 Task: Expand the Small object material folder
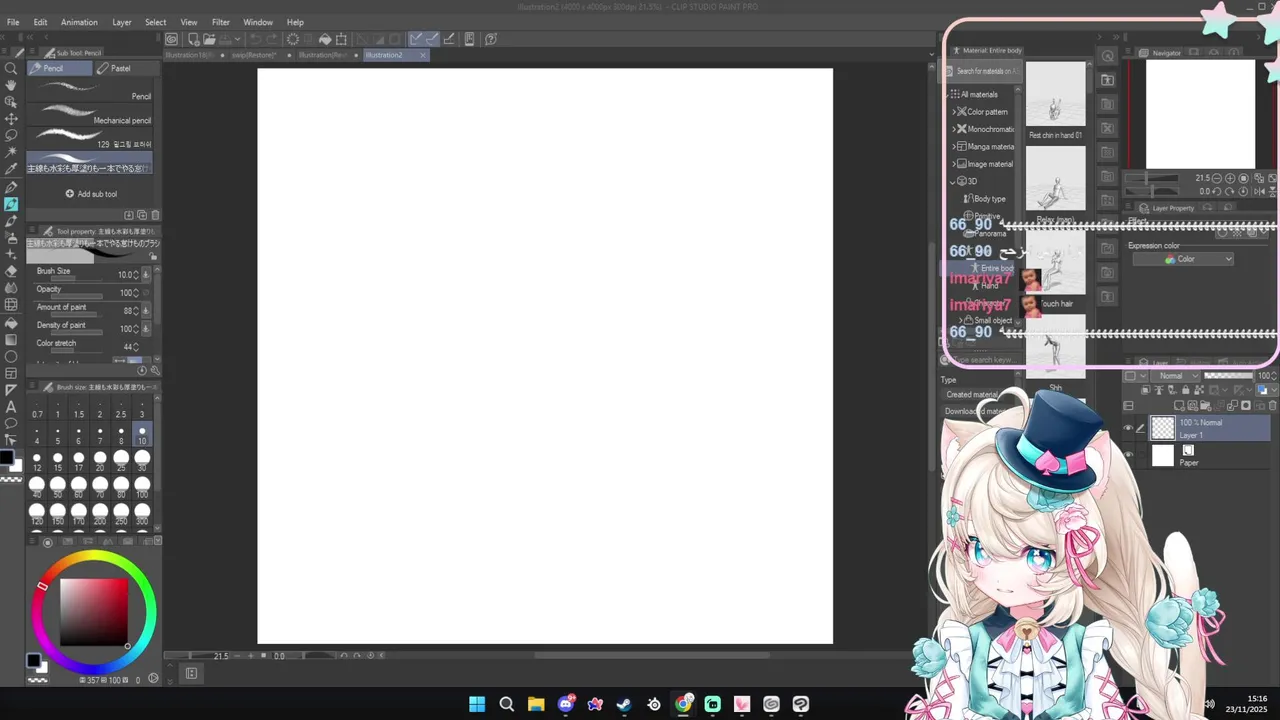coord(961,321)
